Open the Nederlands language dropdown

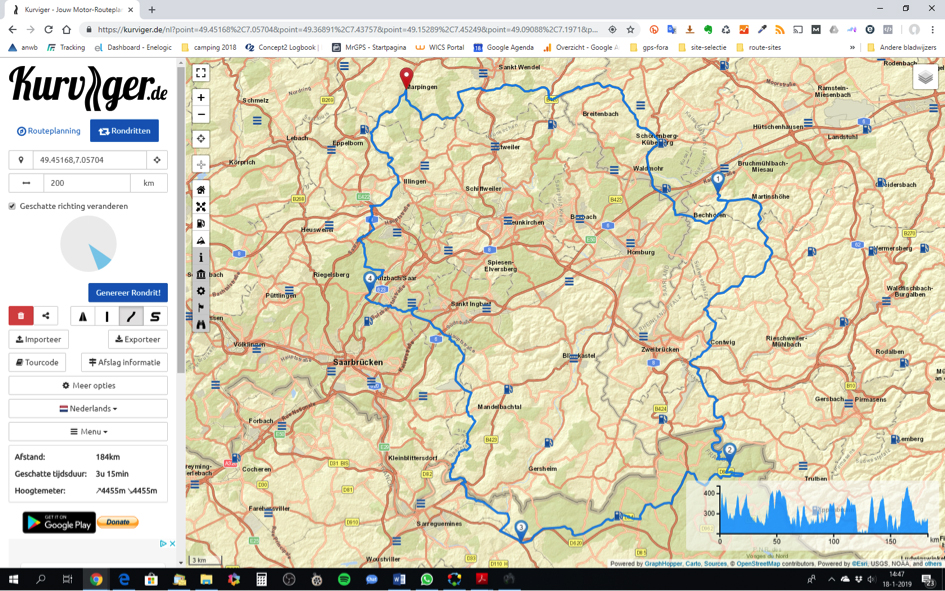click(88, 408)
